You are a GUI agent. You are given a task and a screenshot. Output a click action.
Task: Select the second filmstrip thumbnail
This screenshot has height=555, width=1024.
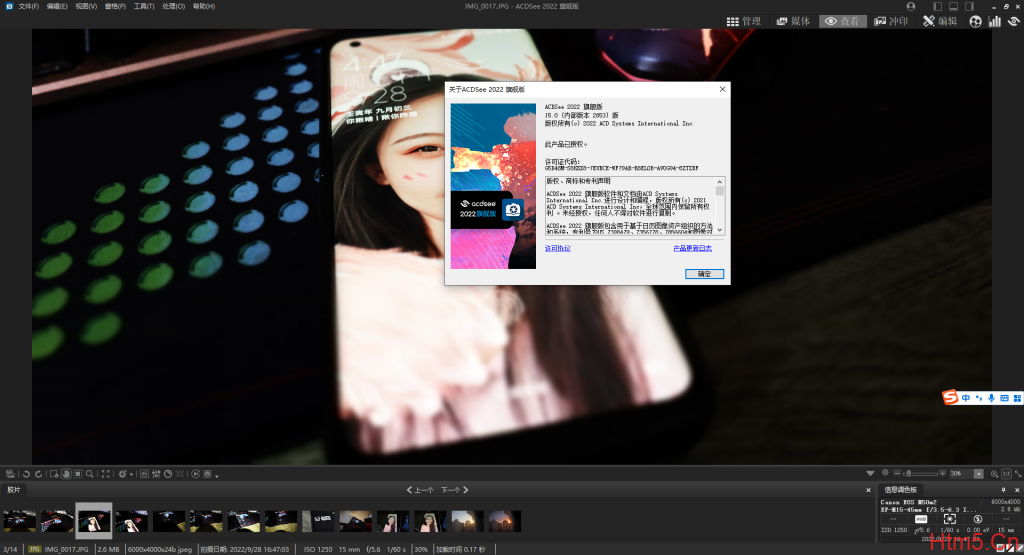click(57, 521)
